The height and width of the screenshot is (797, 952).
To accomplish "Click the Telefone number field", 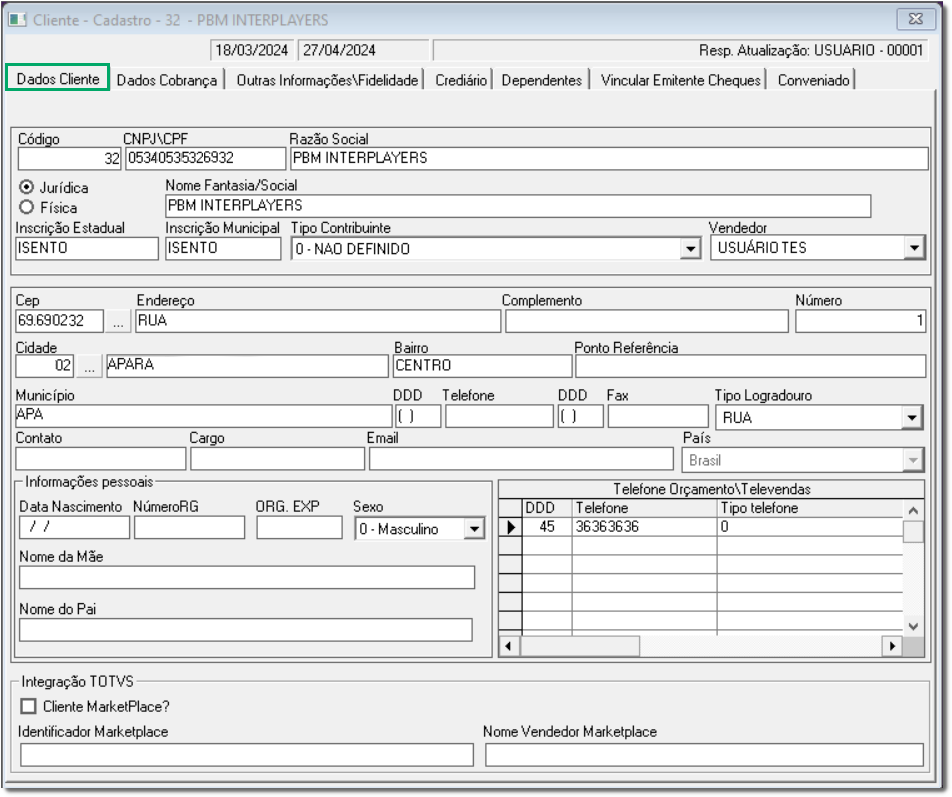I will pos(499,416).
